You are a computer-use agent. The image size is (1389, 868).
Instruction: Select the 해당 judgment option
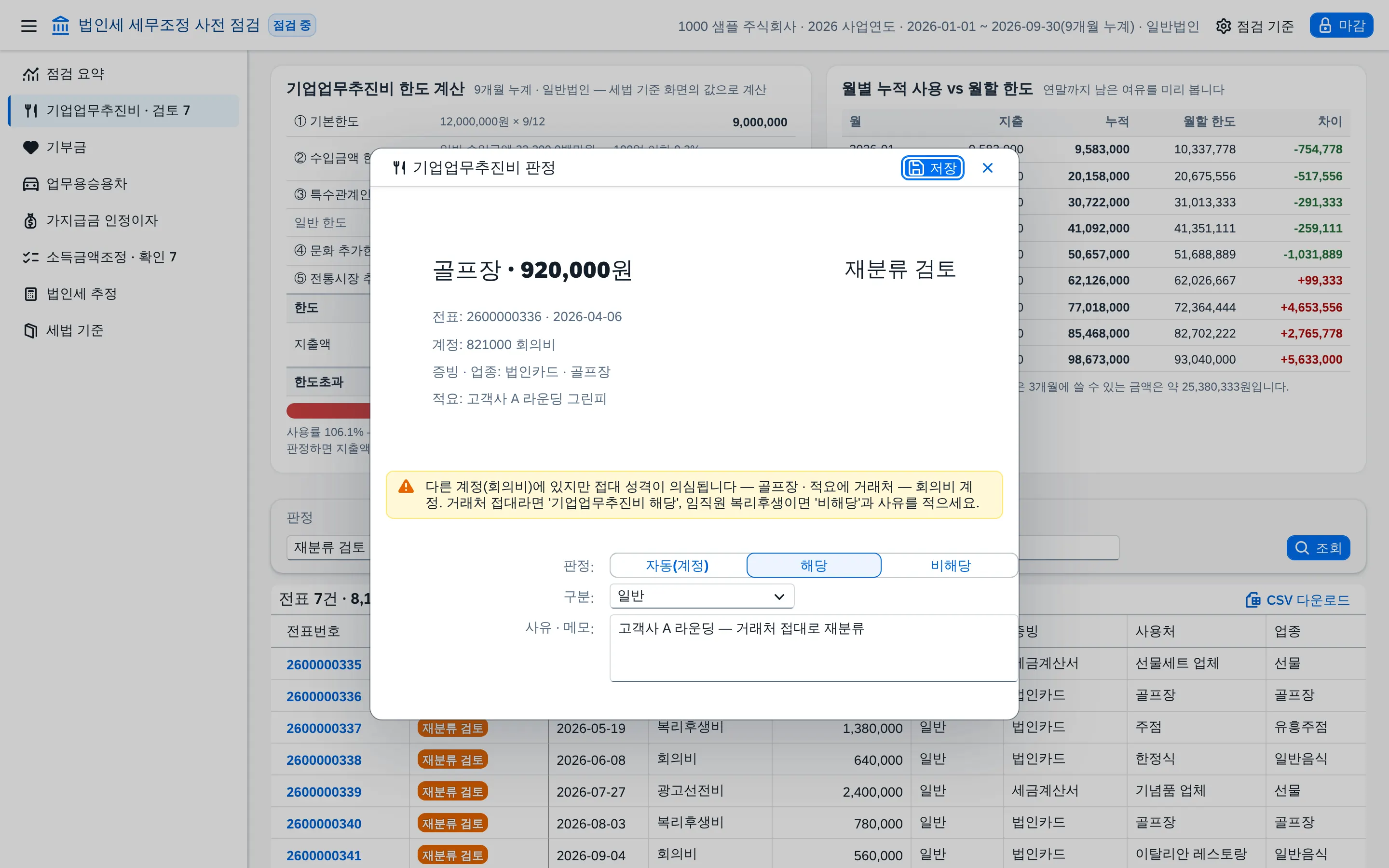pyautogui.click(x=813, y=566)
